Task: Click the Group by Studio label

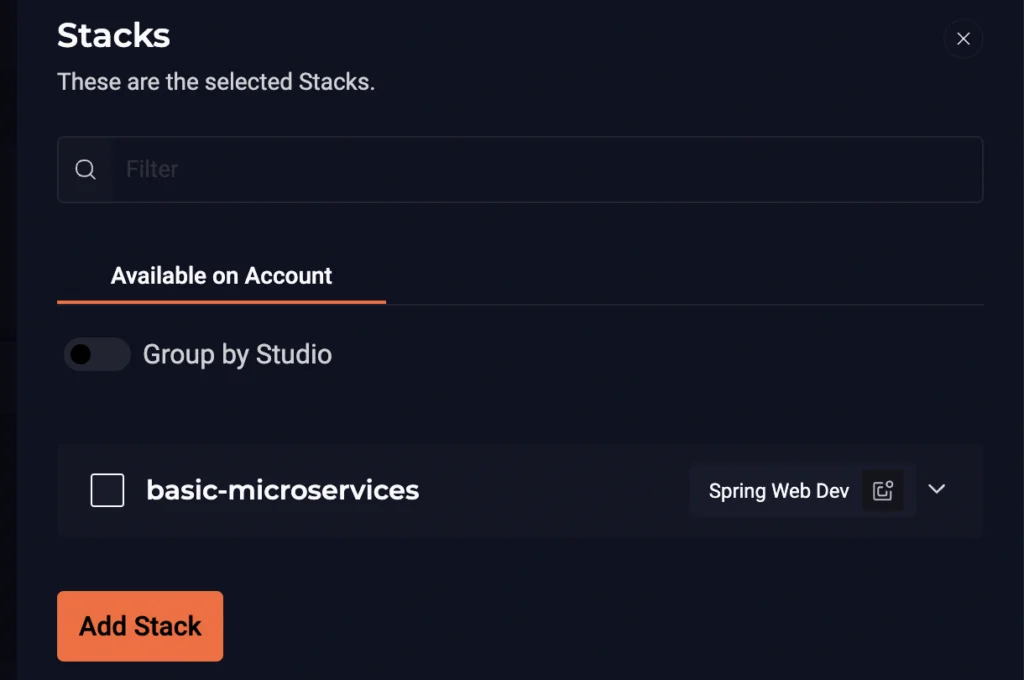Action: (x=237, y=355)
